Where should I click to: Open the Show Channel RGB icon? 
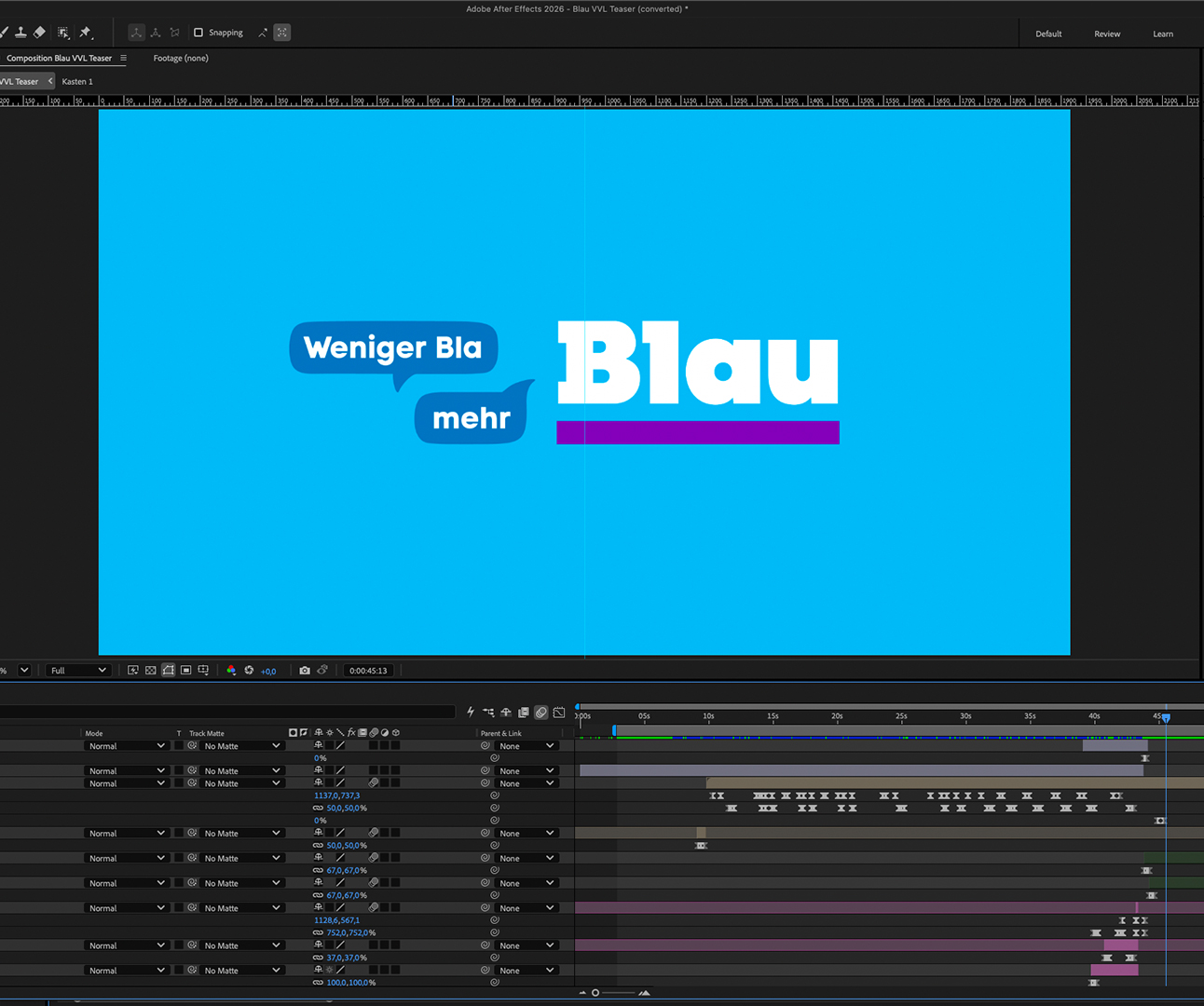point(231,670)
